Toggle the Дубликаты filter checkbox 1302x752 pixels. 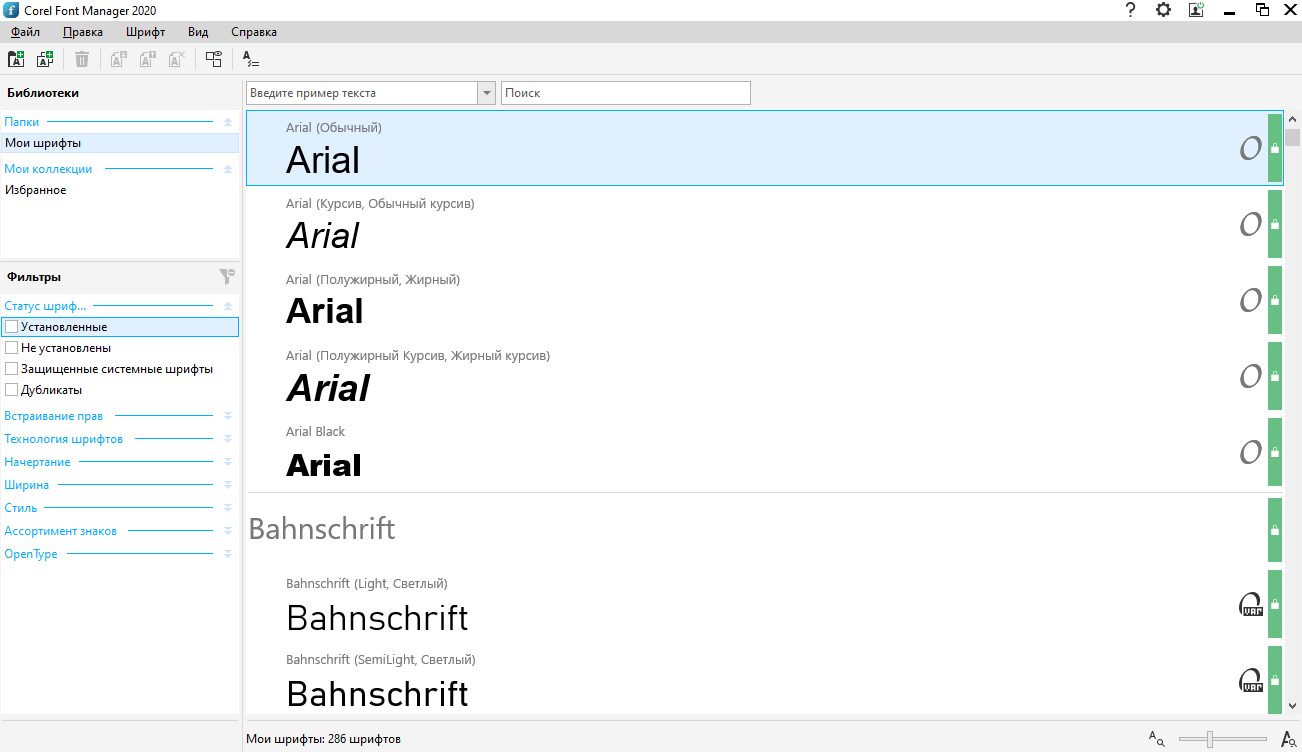(12, 390)
